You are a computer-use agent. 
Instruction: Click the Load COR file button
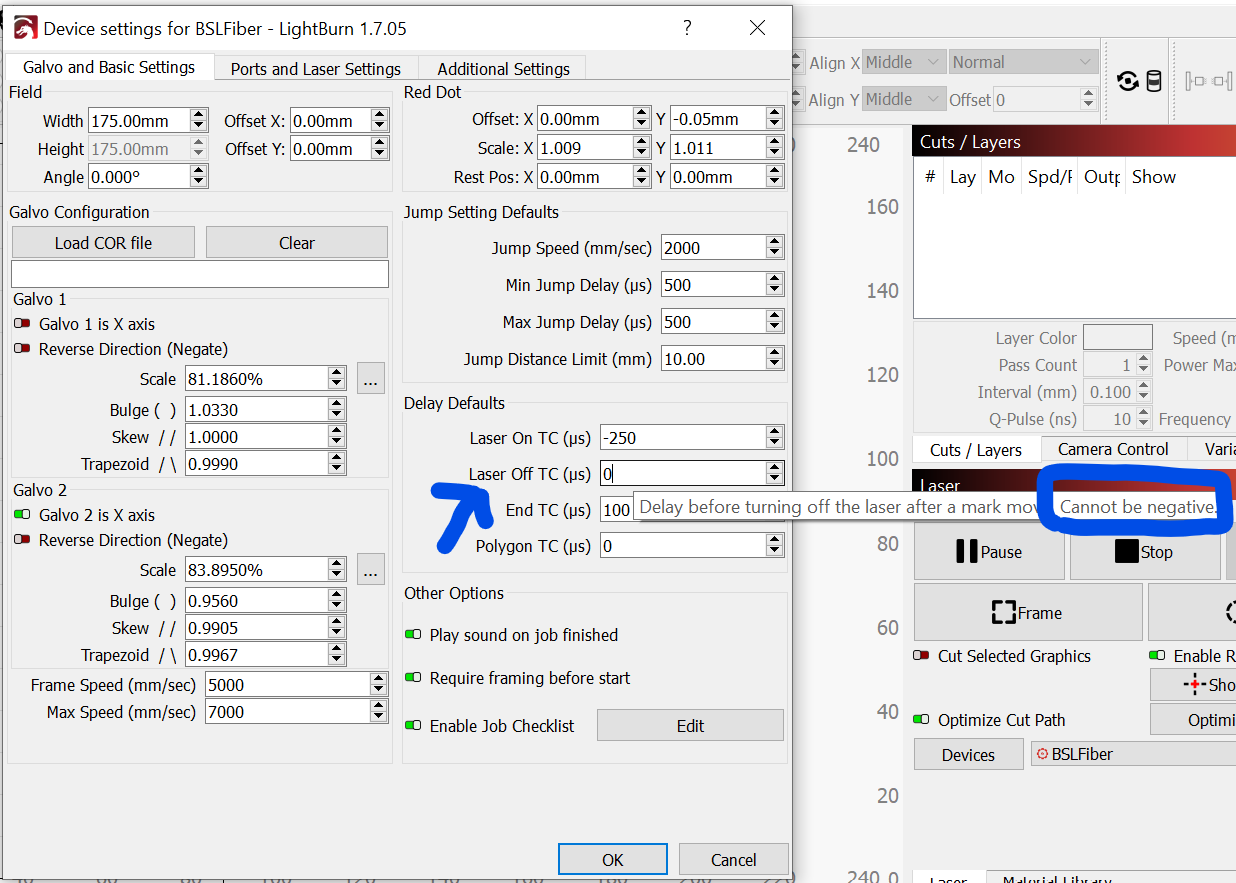[104, 243]
